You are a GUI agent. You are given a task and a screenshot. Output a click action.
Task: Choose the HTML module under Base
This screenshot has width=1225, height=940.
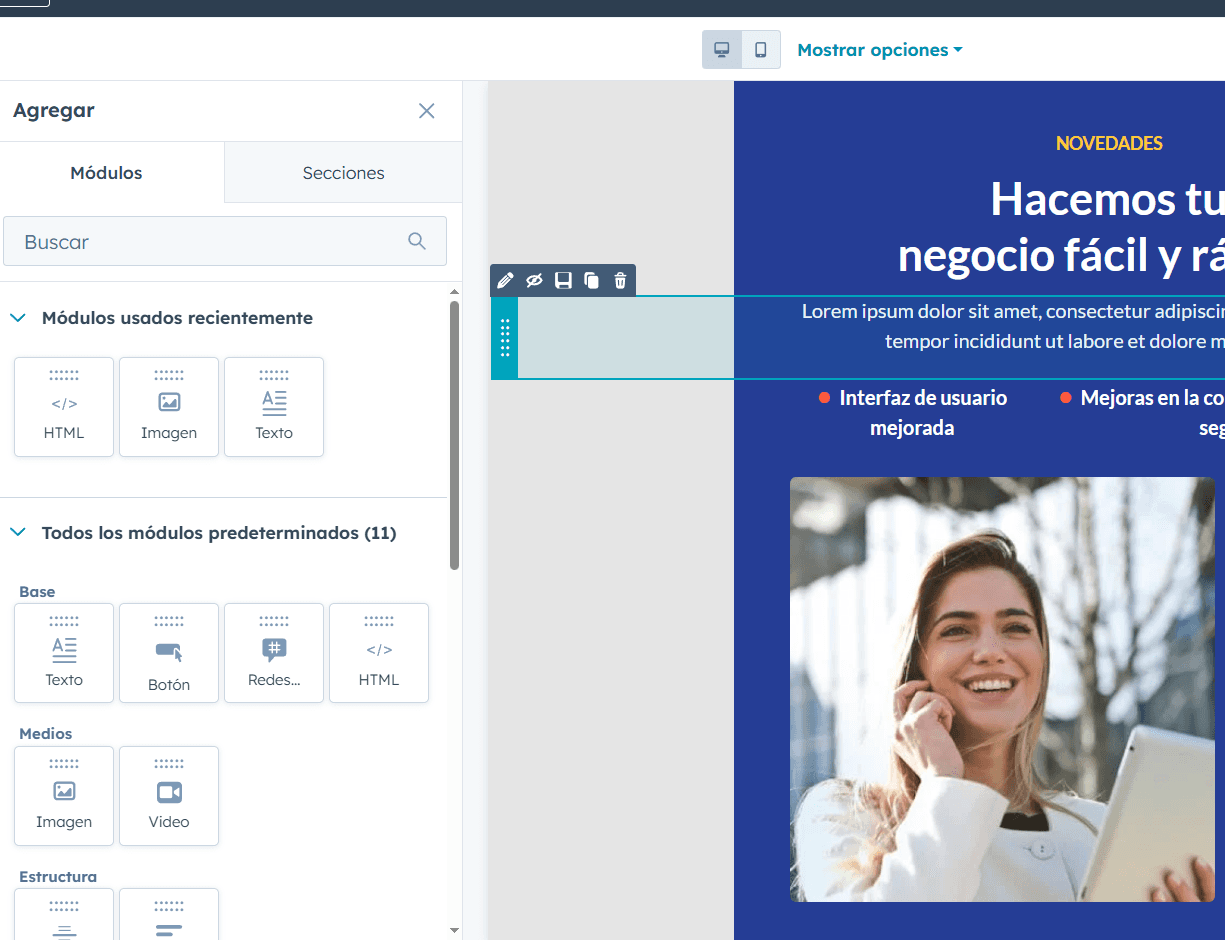[x=379, y=653]
